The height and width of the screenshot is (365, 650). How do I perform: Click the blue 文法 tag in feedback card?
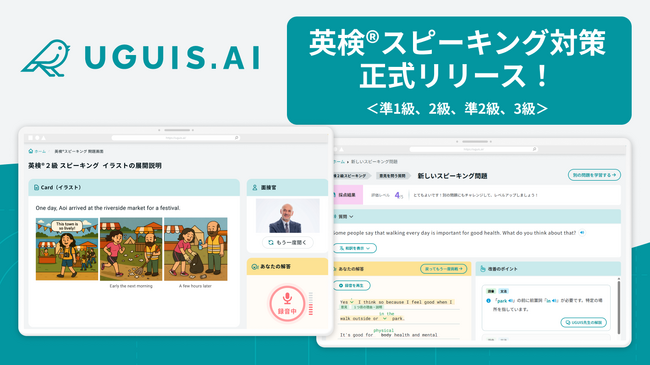[503, 291]
